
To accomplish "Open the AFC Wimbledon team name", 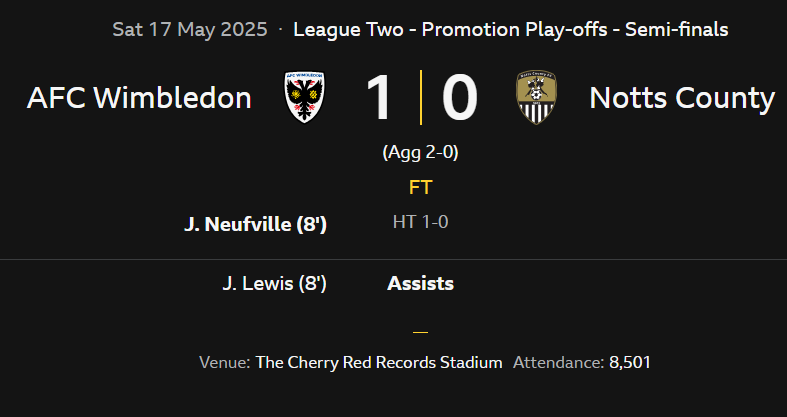I will point(139,97).
